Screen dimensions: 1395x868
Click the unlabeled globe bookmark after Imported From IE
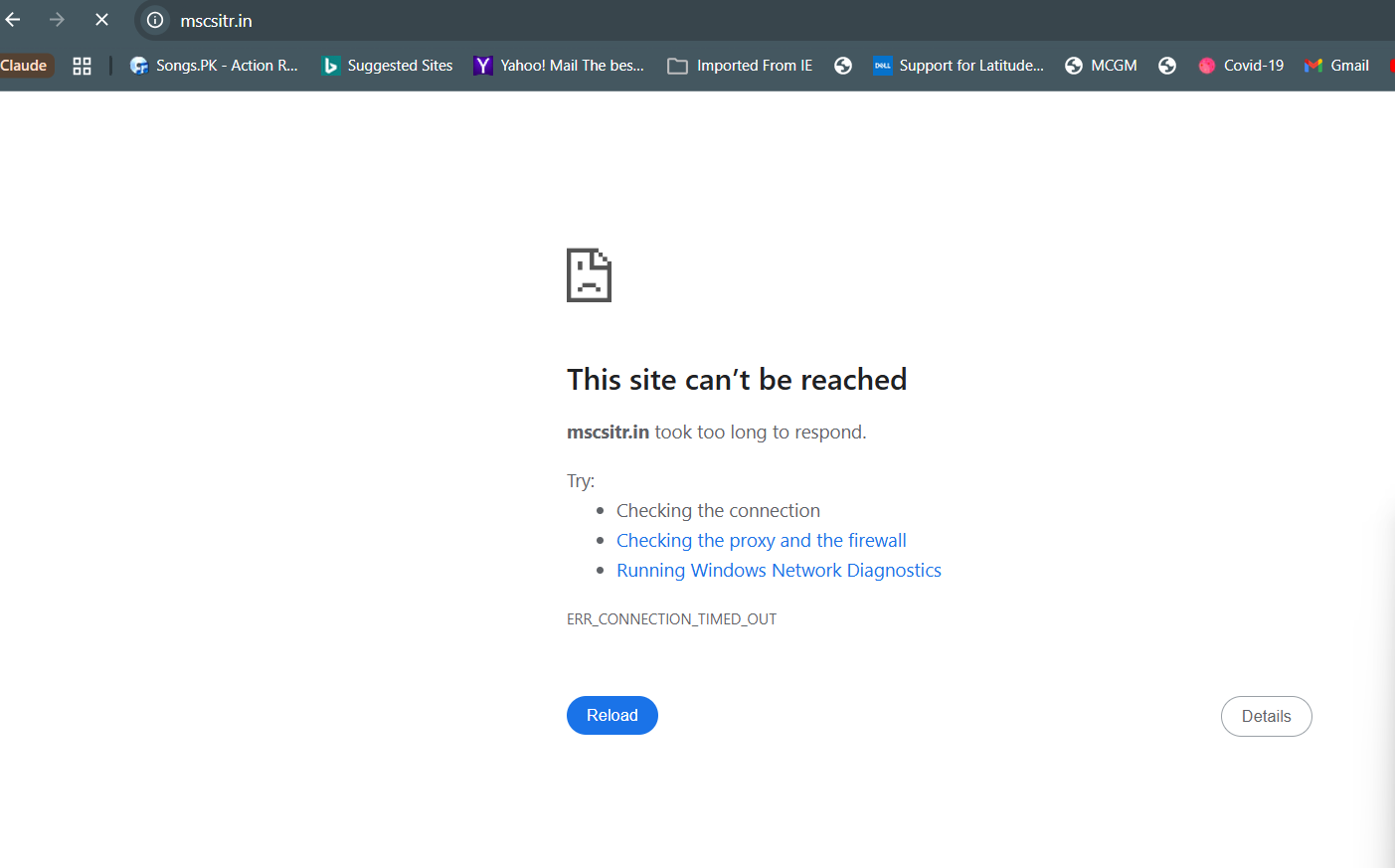click(x=843, y=66)
